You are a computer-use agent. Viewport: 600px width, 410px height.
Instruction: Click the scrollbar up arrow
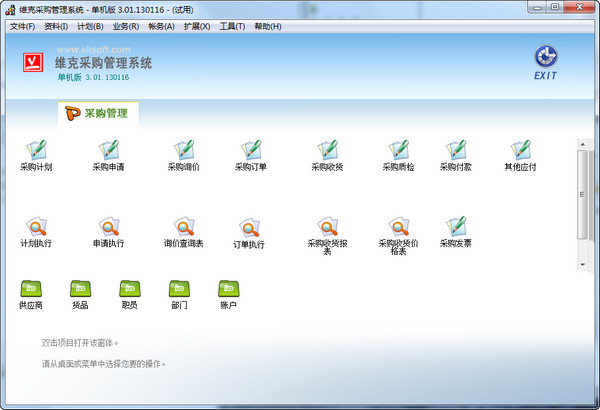point(582,144)
